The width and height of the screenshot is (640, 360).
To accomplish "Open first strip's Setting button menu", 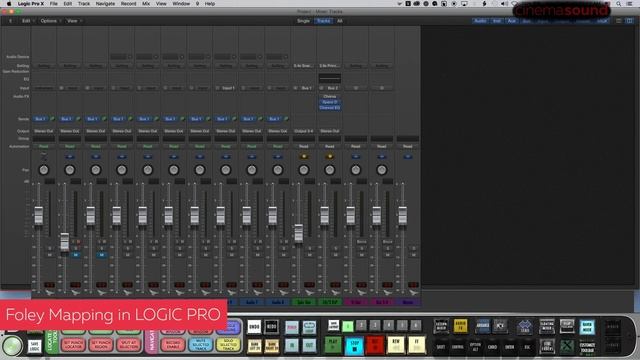I will tap(44, 66).
